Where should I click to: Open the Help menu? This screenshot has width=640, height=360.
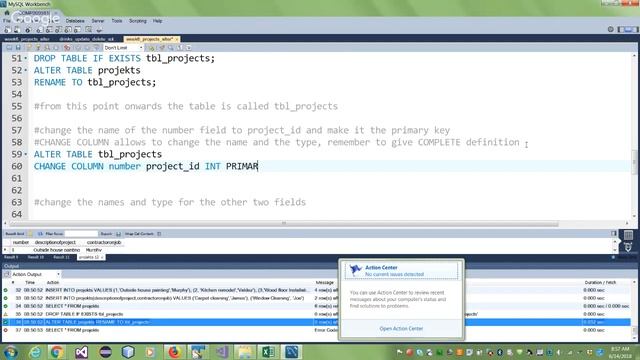click(158, 21)
